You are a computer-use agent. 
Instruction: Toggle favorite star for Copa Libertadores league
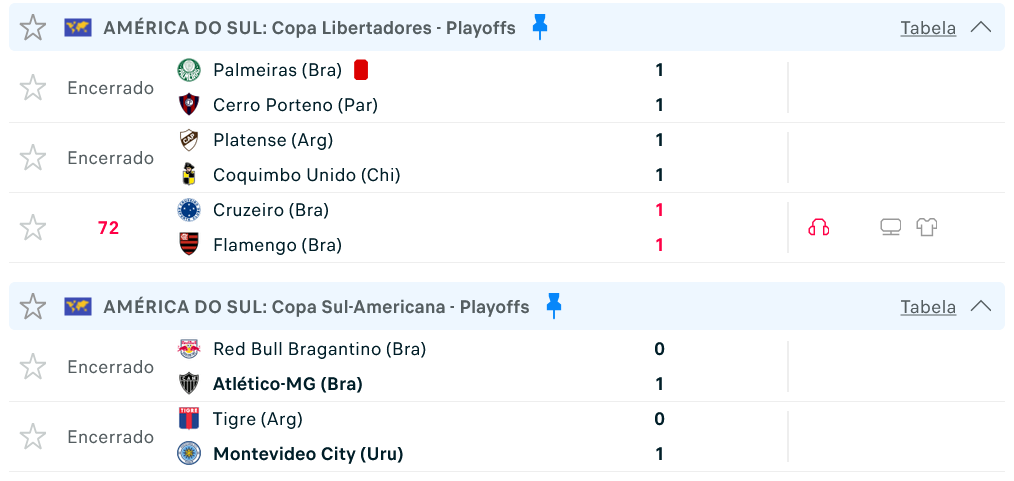pos(32,27)
